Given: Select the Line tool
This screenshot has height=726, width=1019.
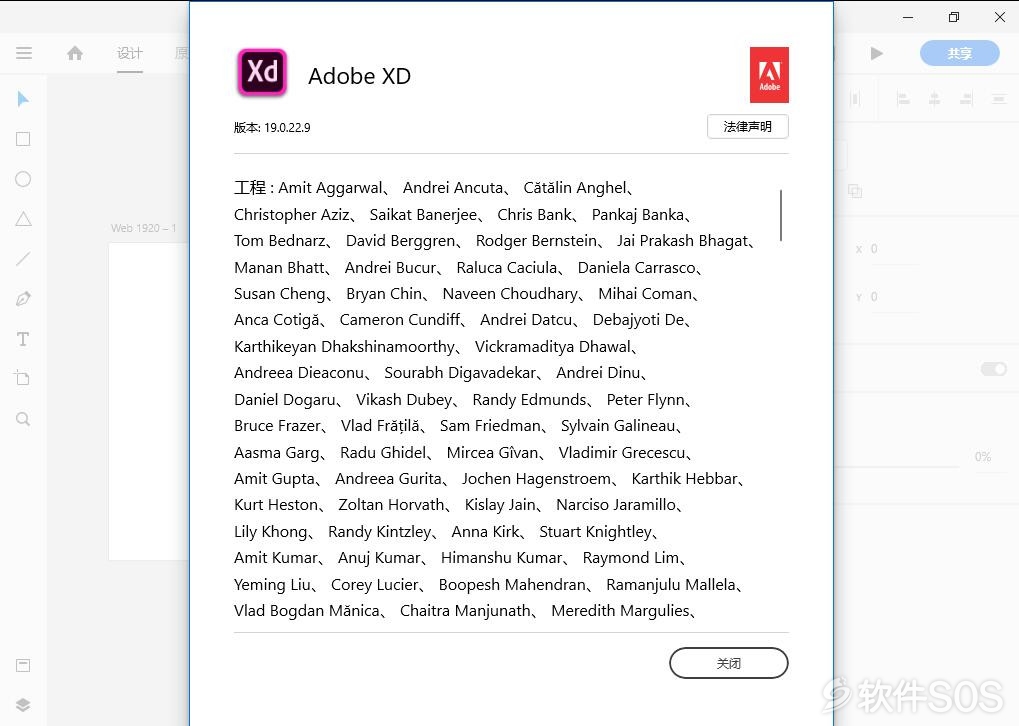Looking at the screenshot, I should click(23, 259).
